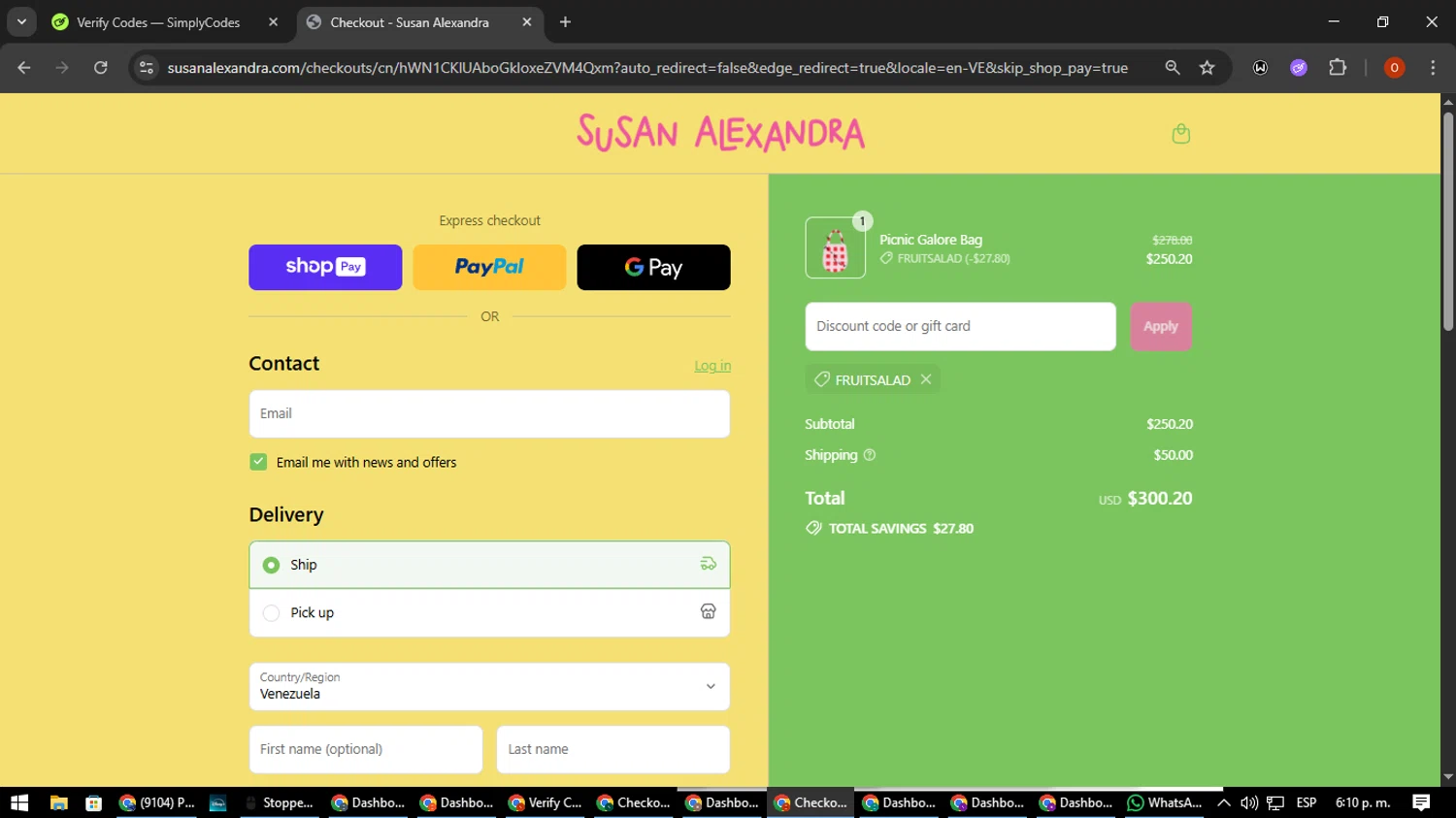Open the Stoppe... taskbar window
This screenshot has height=818, width=1456.
coord(279,802)
